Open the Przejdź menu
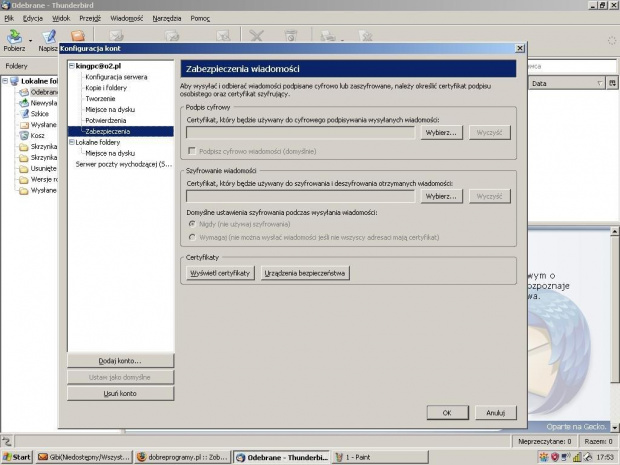 [90, 18]
